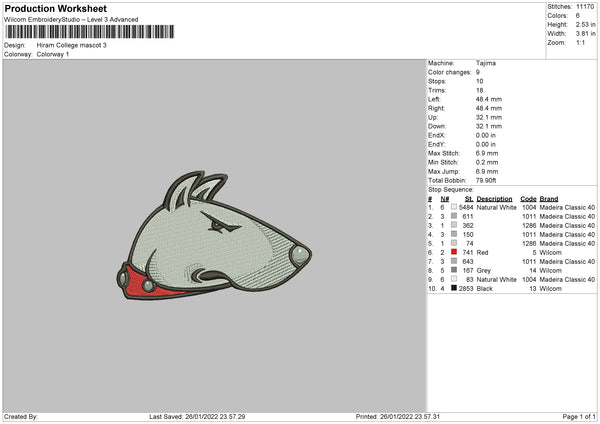Click the Stitches value '11170'
600x424 pixels.
(585, 7)
